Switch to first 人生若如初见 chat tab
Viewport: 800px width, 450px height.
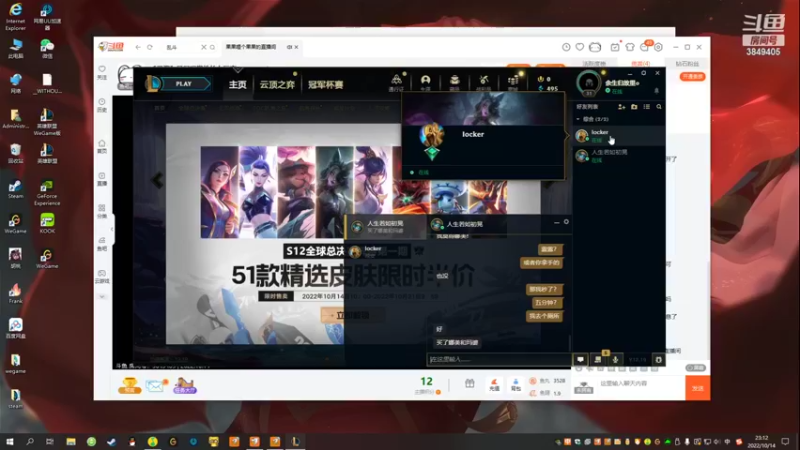pos(386,227)
